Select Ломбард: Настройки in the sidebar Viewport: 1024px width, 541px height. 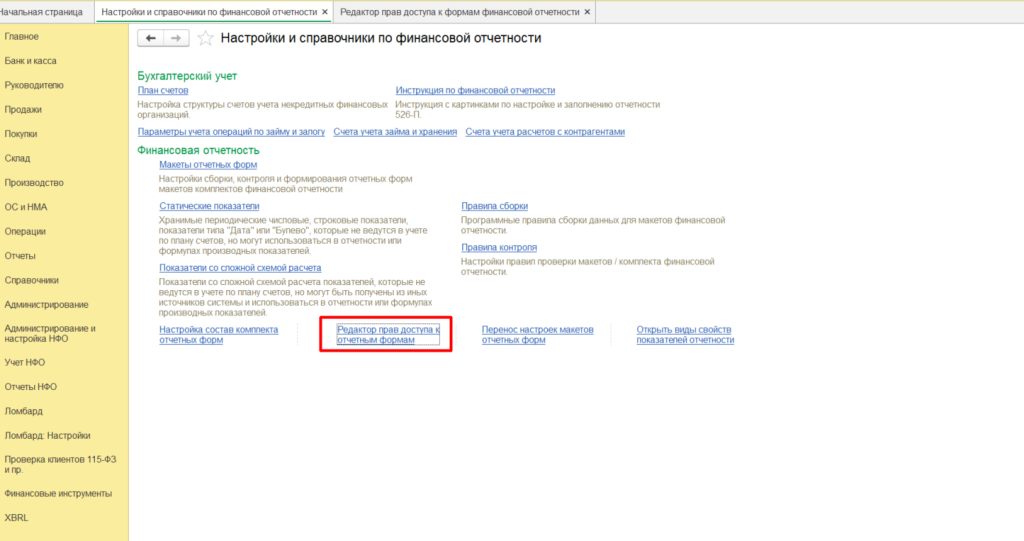(47, 436)
